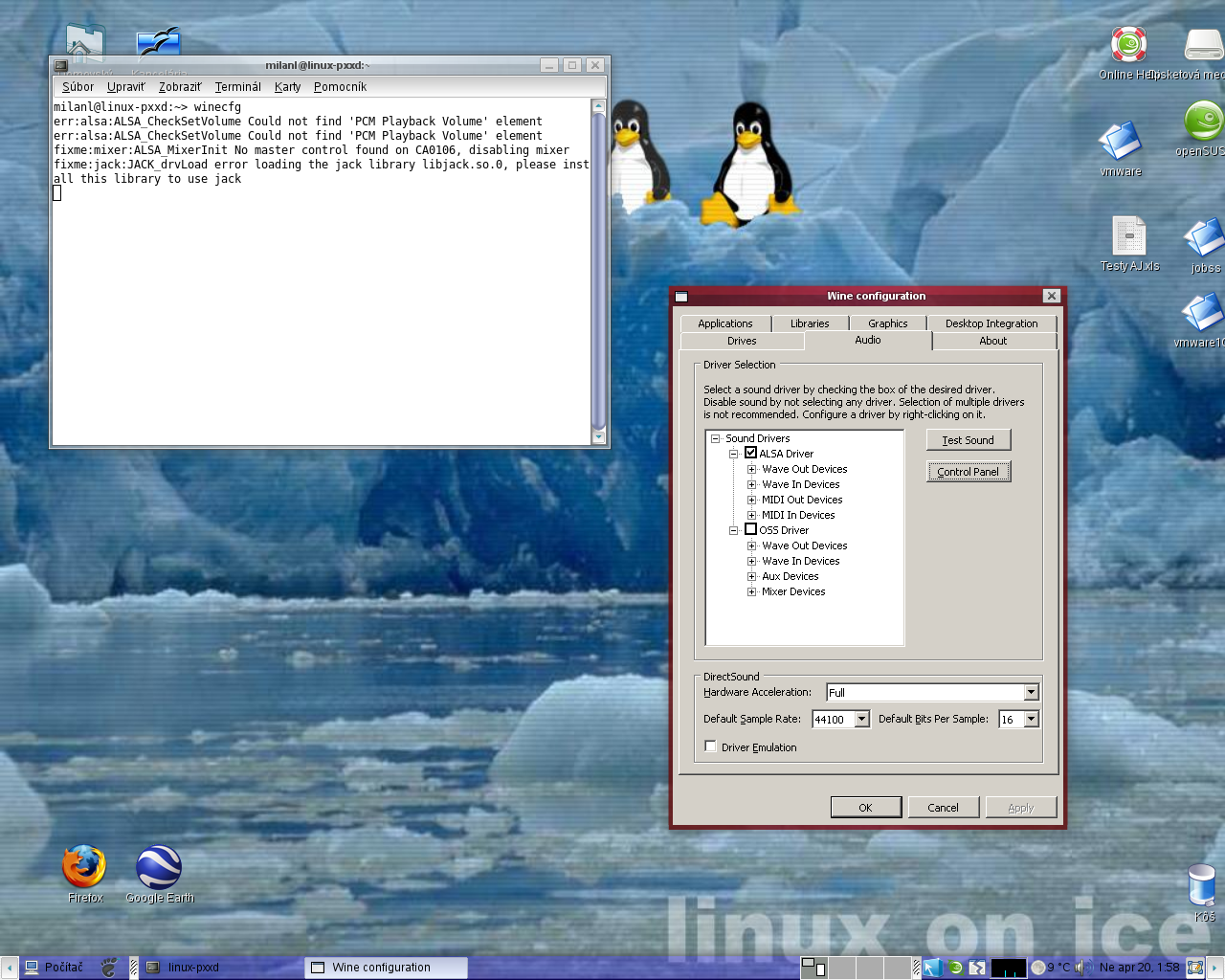This screenshot has width=1225, height=980.
Task: Open the Pomocník help menu
Action: pos(340,87)
